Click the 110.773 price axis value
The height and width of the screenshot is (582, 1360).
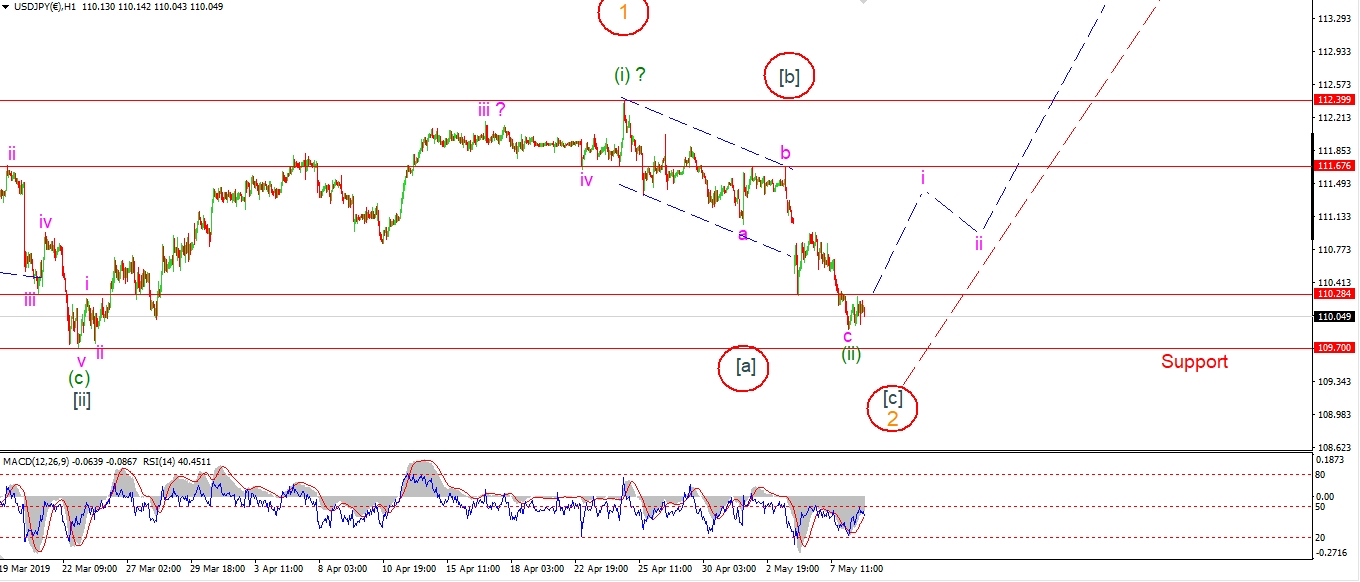[x=1334, y=250]
